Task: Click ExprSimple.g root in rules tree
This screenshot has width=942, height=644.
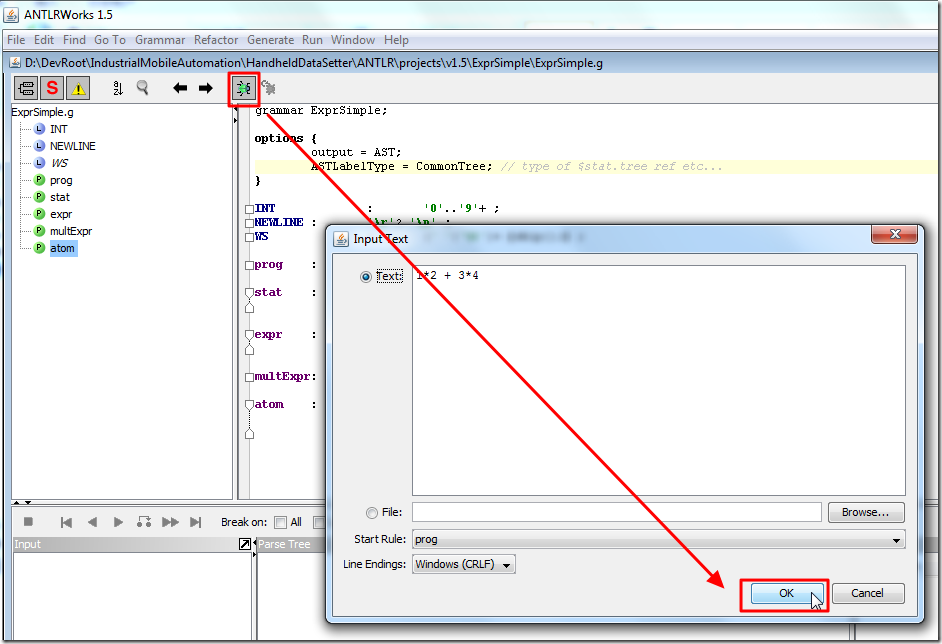Action: click(x=42, y=112)
